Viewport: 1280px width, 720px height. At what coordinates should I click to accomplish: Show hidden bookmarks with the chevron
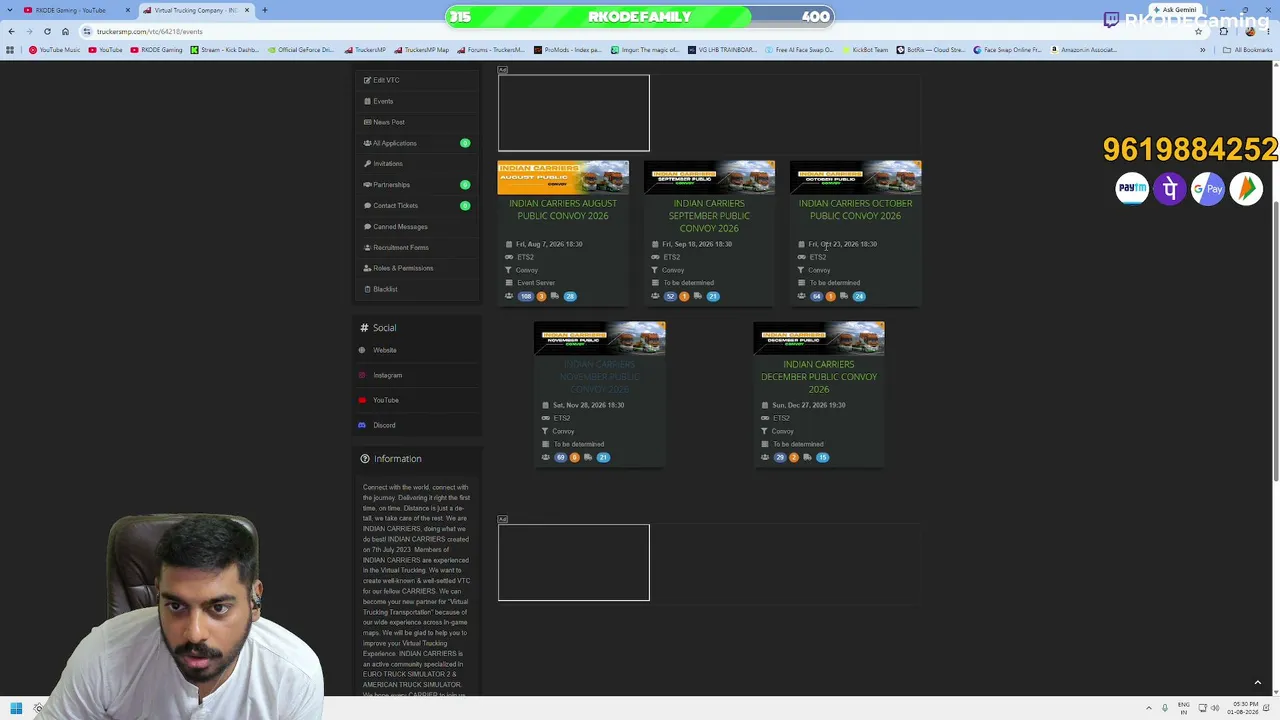1203,50
